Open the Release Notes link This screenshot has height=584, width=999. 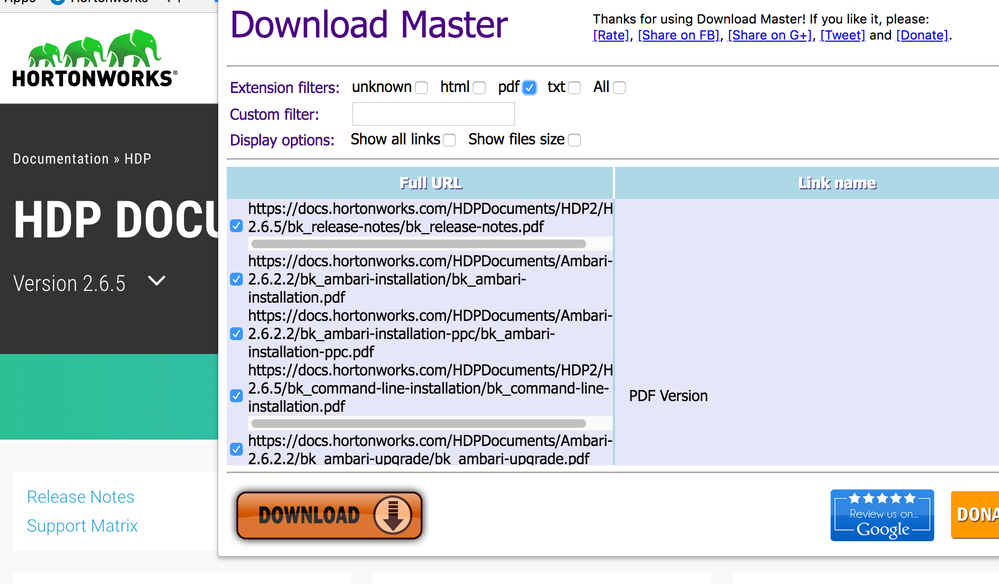(80, 497)
